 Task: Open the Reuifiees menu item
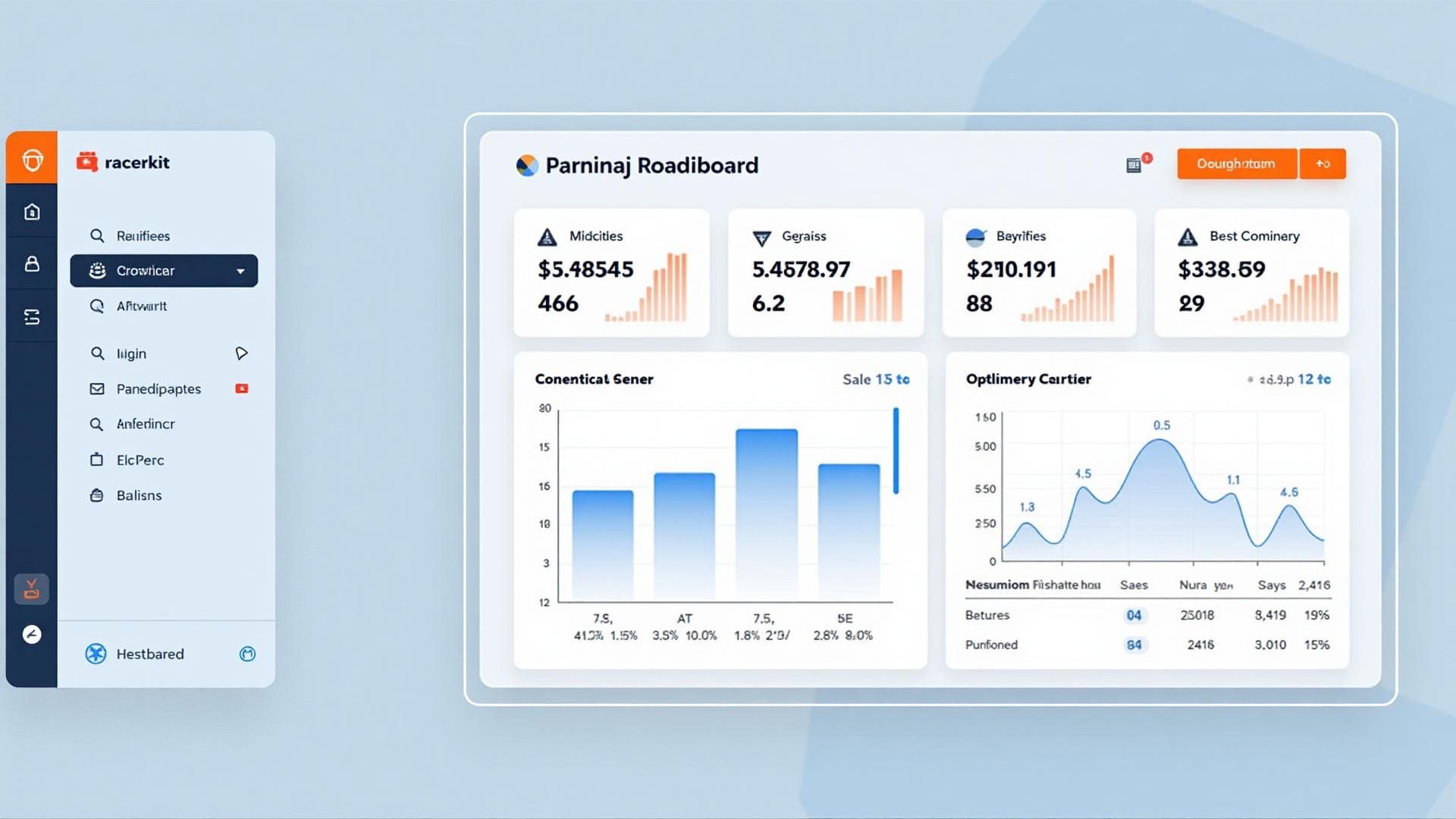tap(143, 236)
